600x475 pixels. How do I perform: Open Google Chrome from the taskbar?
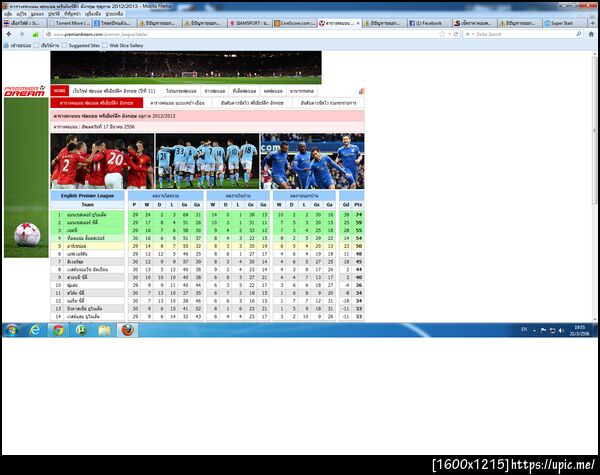58,330
